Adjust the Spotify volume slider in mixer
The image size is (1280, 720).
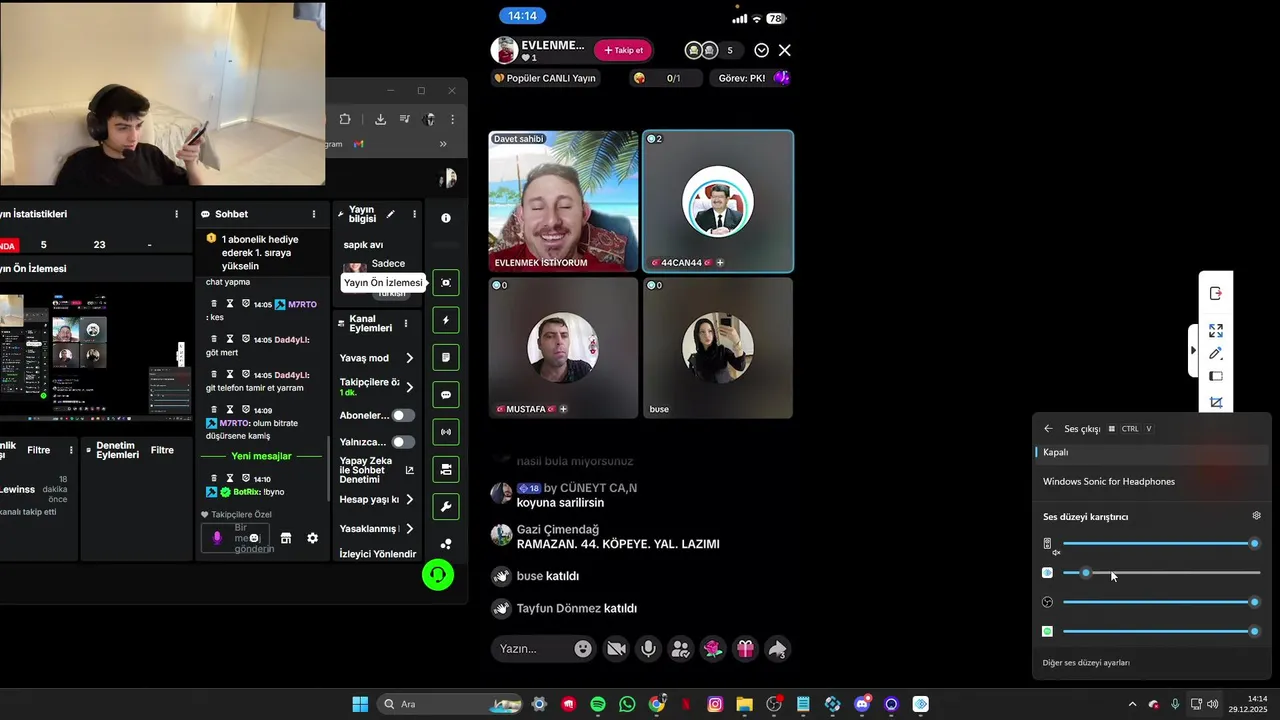coord(1160,631)
